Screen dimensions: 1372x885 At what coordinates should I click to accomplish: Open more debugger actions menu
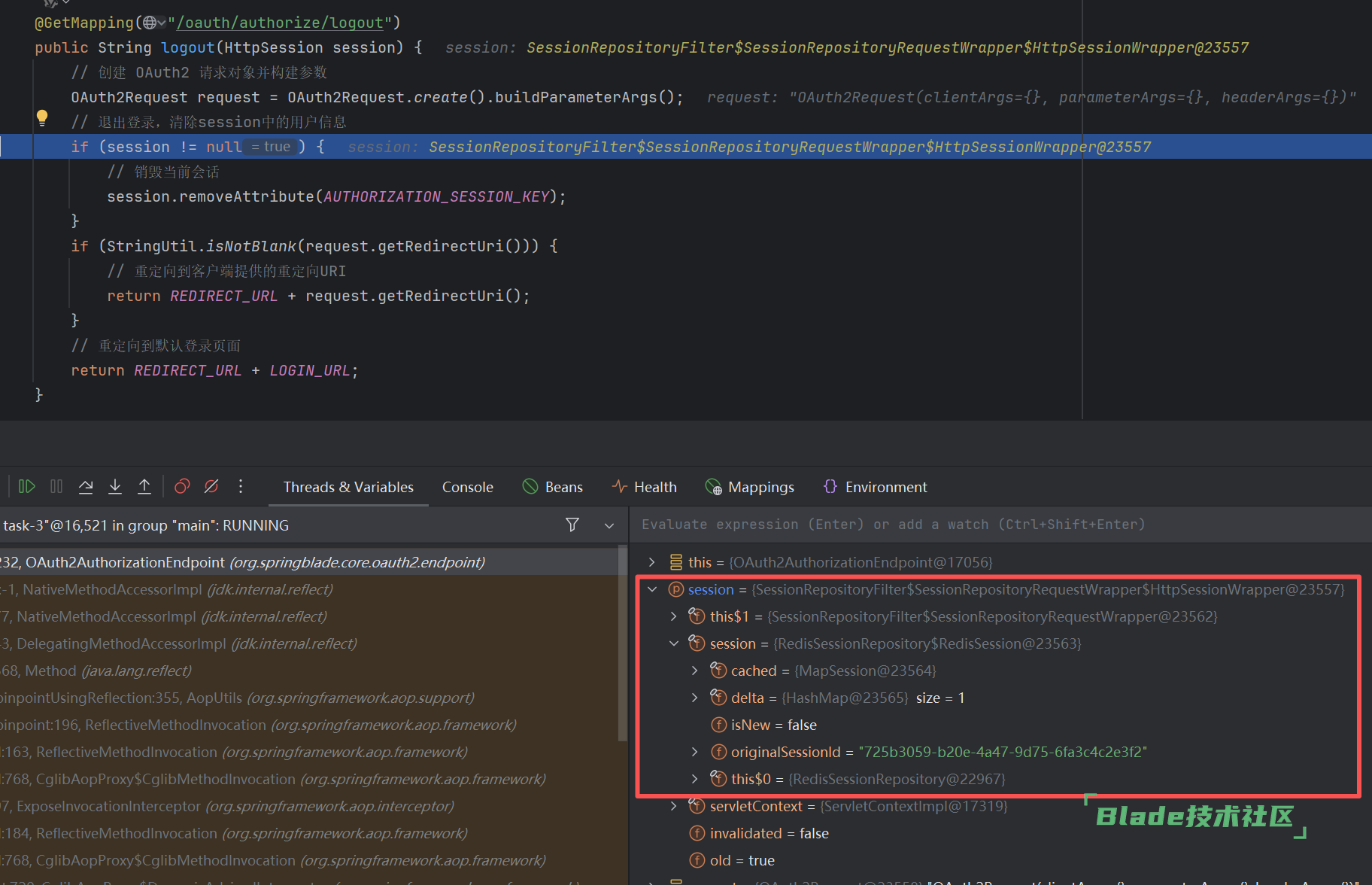[x=241, y=487]
